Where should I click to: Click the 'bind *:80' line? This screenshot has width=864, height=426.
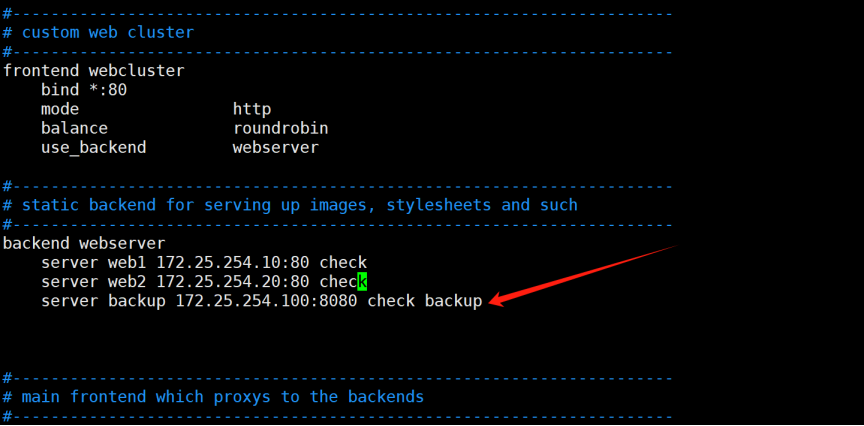tap(84, 90)
